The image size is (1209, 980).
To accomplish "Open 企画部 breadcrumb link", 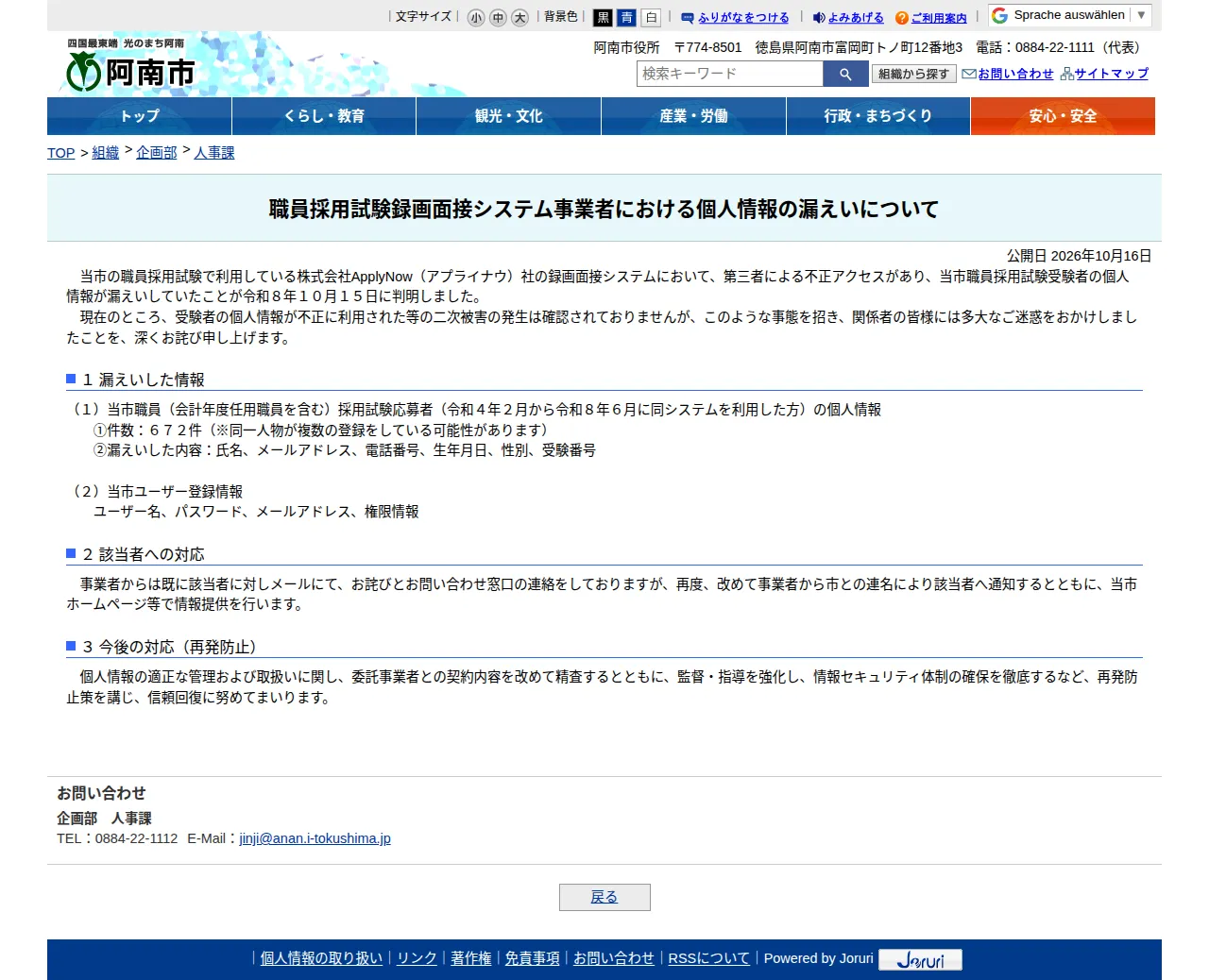I will [x=157, y=153].
